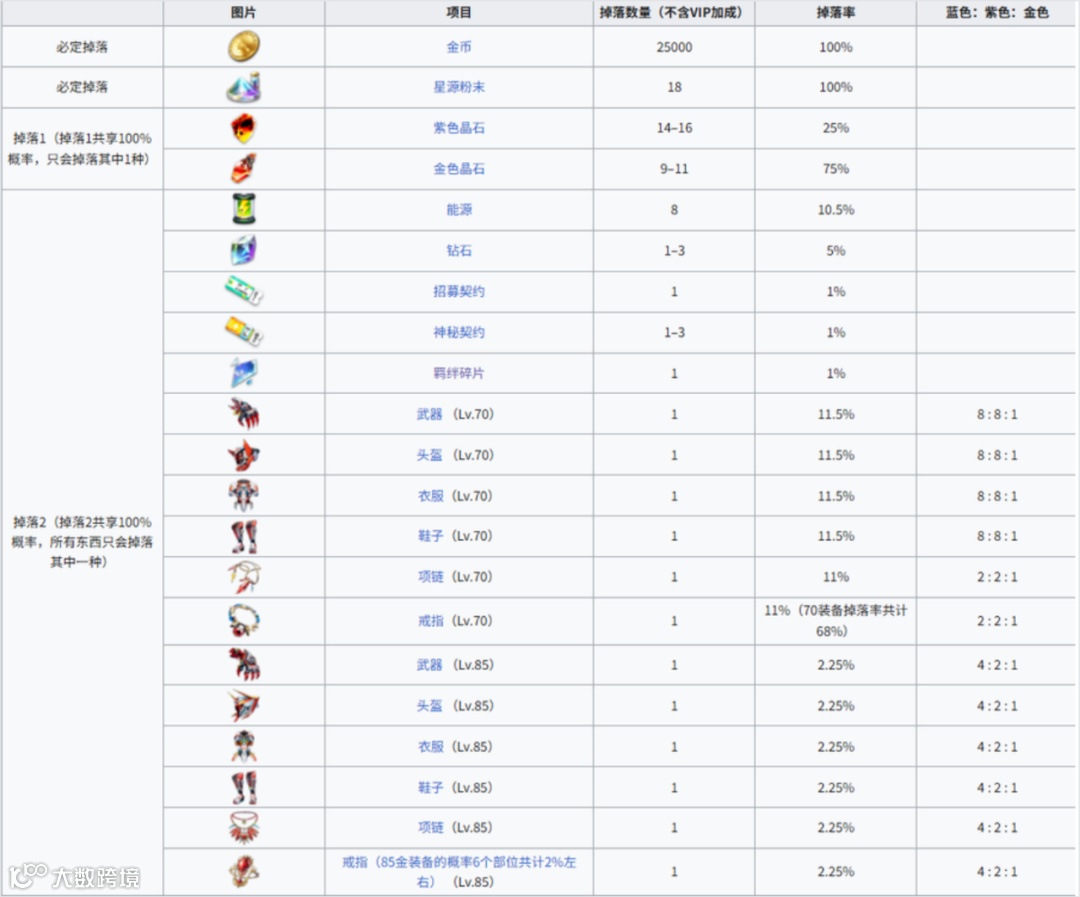Open the 钻石 link
Image resolution: width=1080 pixels, height=897 pixels.
(x=459, y=250)
